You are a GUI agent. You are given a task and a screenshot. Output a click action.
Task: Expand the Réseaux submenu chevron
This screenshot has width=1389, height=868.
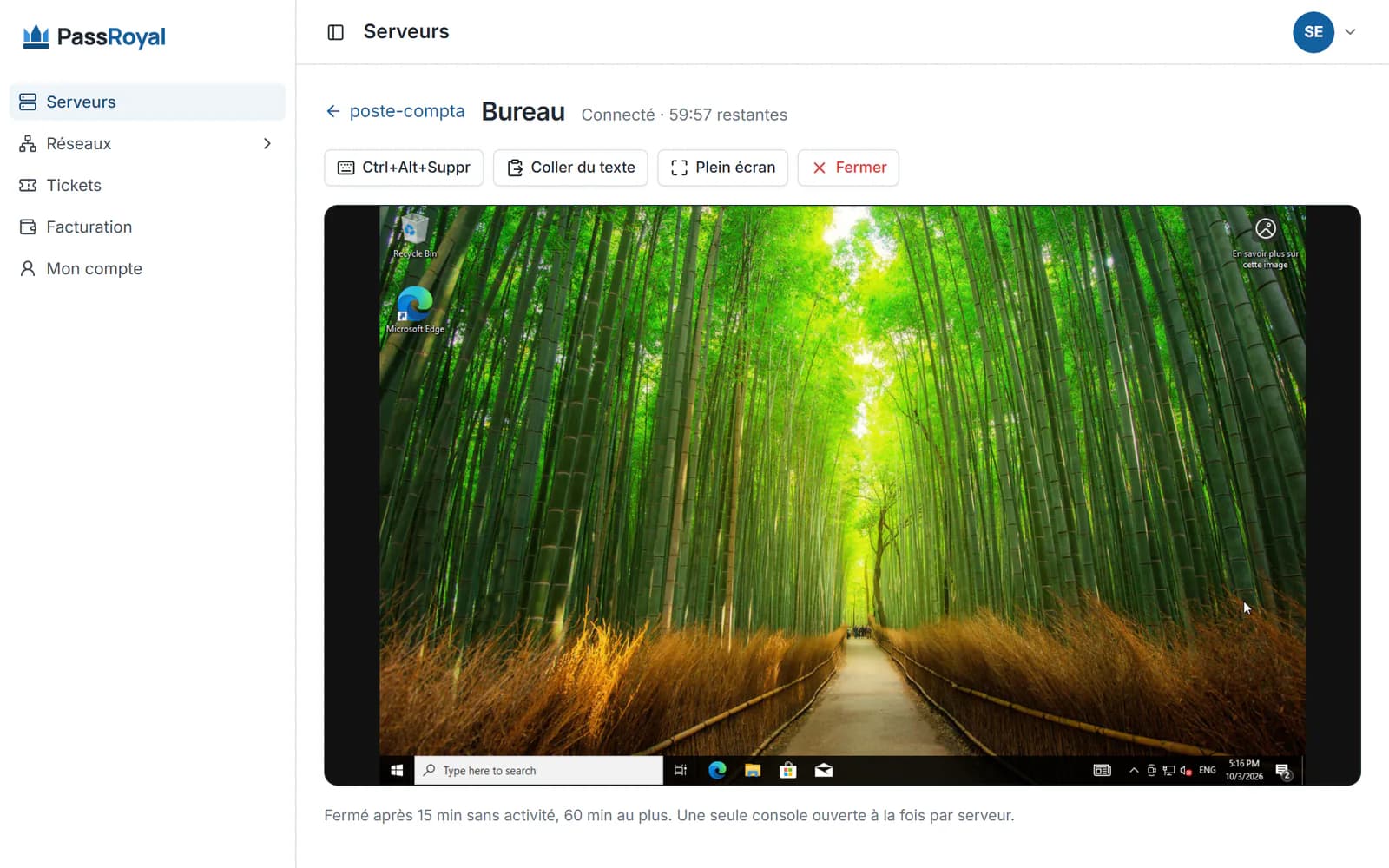point(267,143)
